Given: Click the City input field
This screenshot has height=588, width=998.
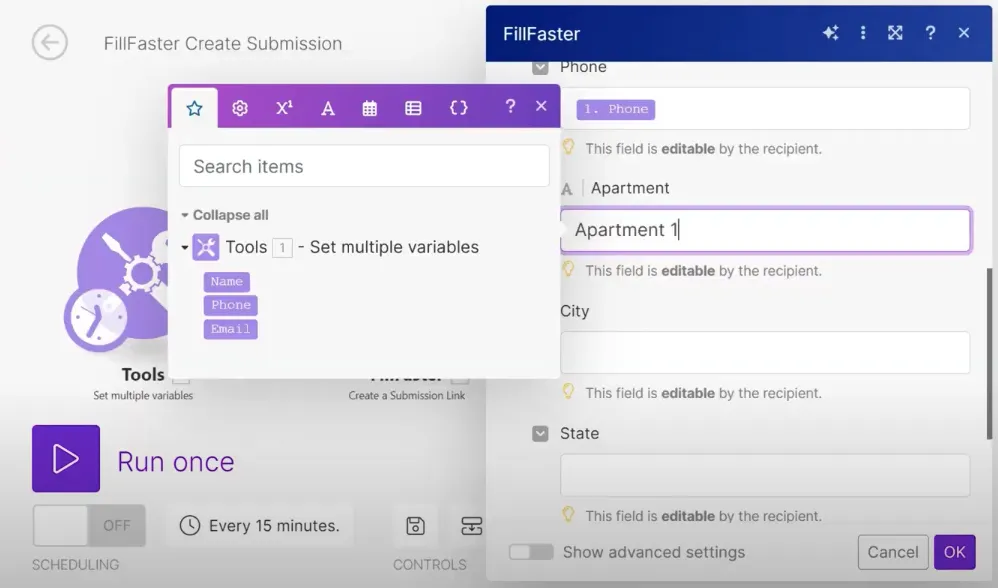Looking at the screenshot, I should 765,352.
